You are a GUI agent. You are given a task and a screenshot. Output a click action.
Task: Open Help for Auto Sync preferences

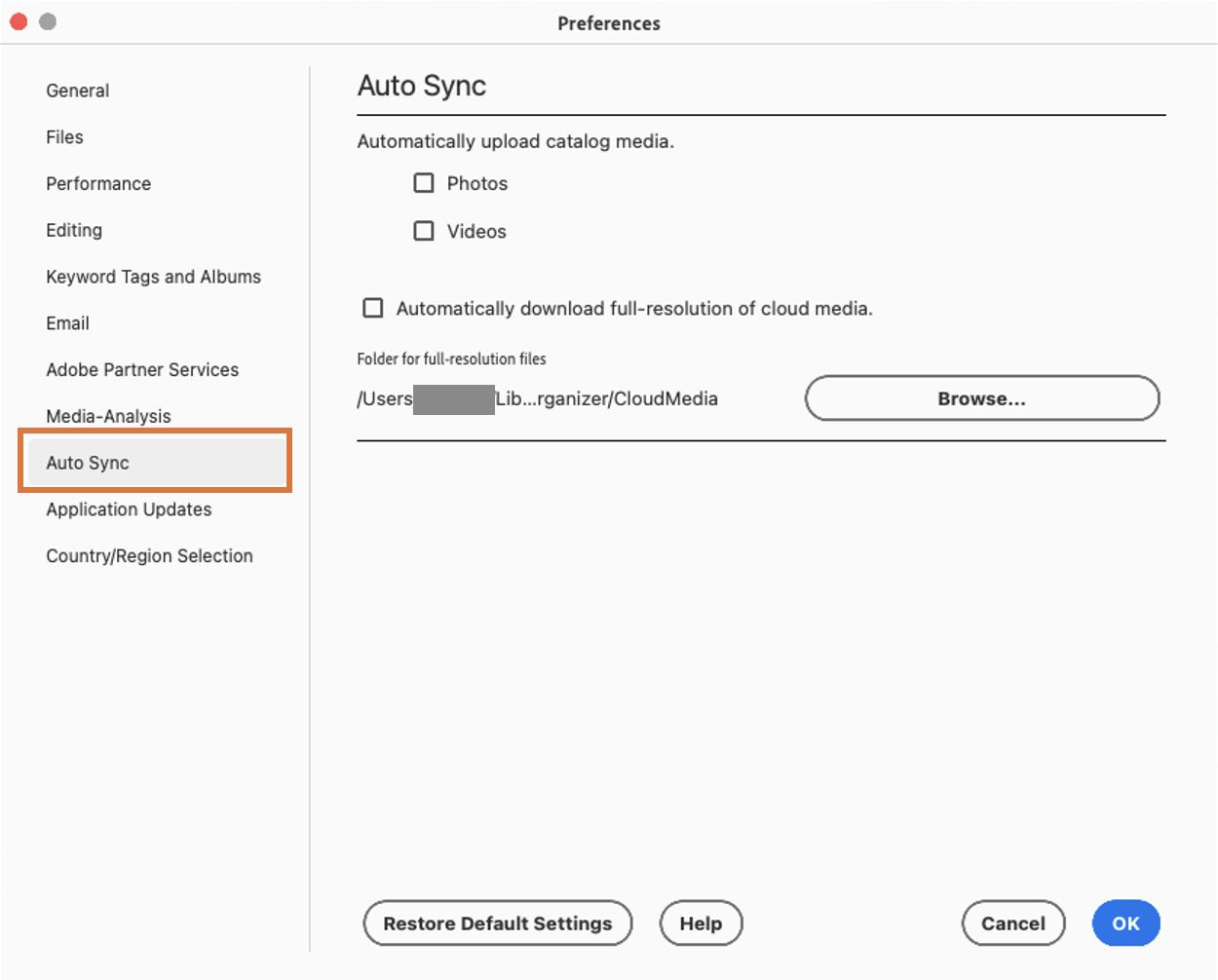pyautogui.click(x=701, y=923)
